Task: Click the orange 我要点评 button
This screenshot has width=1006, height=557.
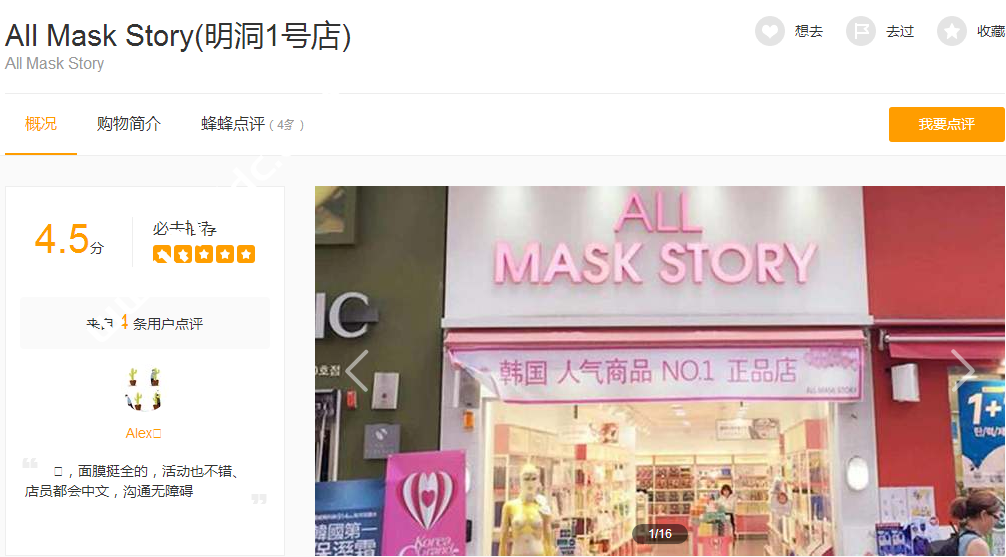Action: (x=946, y=124)
